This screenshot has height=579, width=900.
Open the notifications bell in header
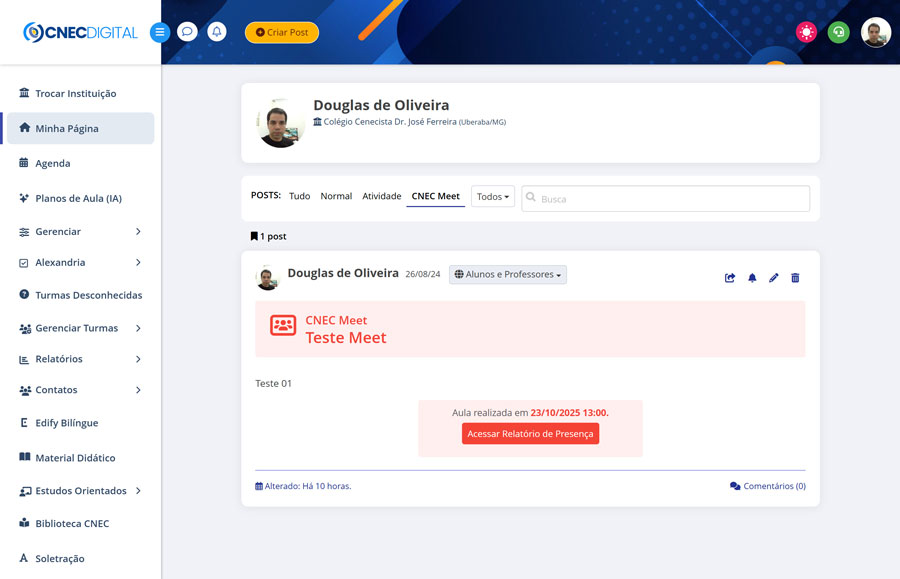click(216, 32)
